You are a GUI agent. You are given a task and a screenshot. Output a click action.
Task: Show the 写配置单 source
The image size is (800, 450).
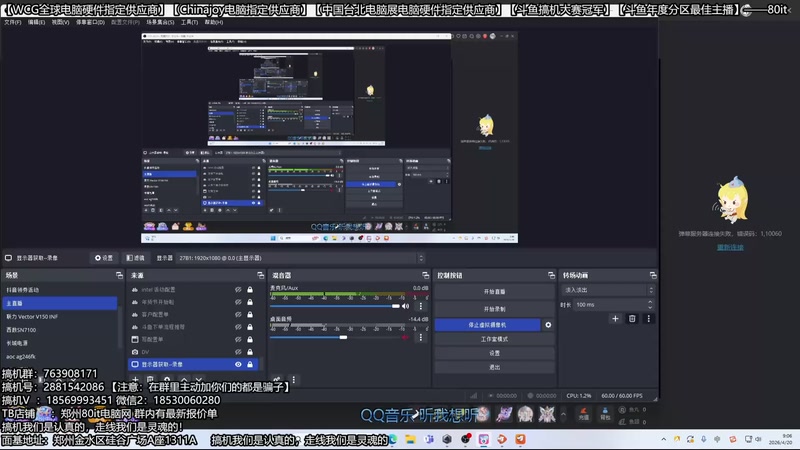pyautogui.click(x=238, y=339)
